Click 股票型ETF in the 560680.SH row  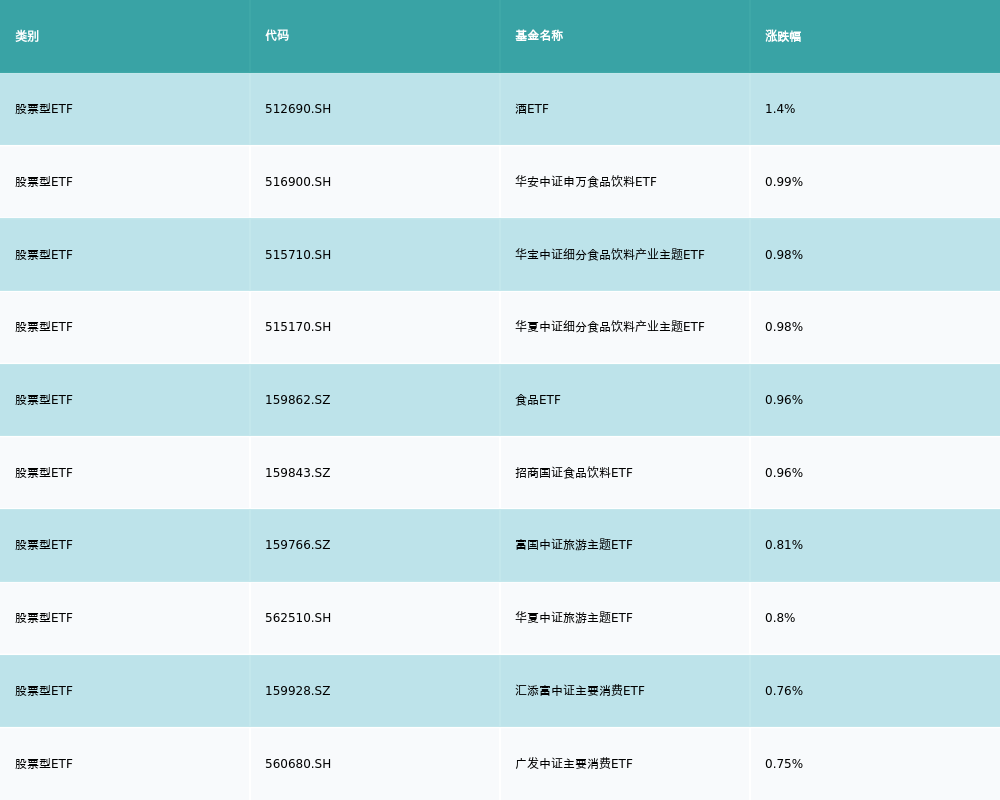click(44, 764)
